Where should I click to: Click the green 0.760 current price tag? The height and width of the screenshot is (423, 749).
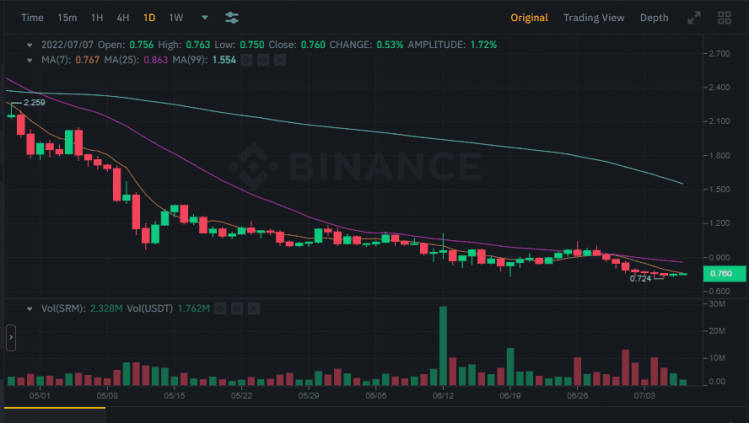(x=721, y=274)
